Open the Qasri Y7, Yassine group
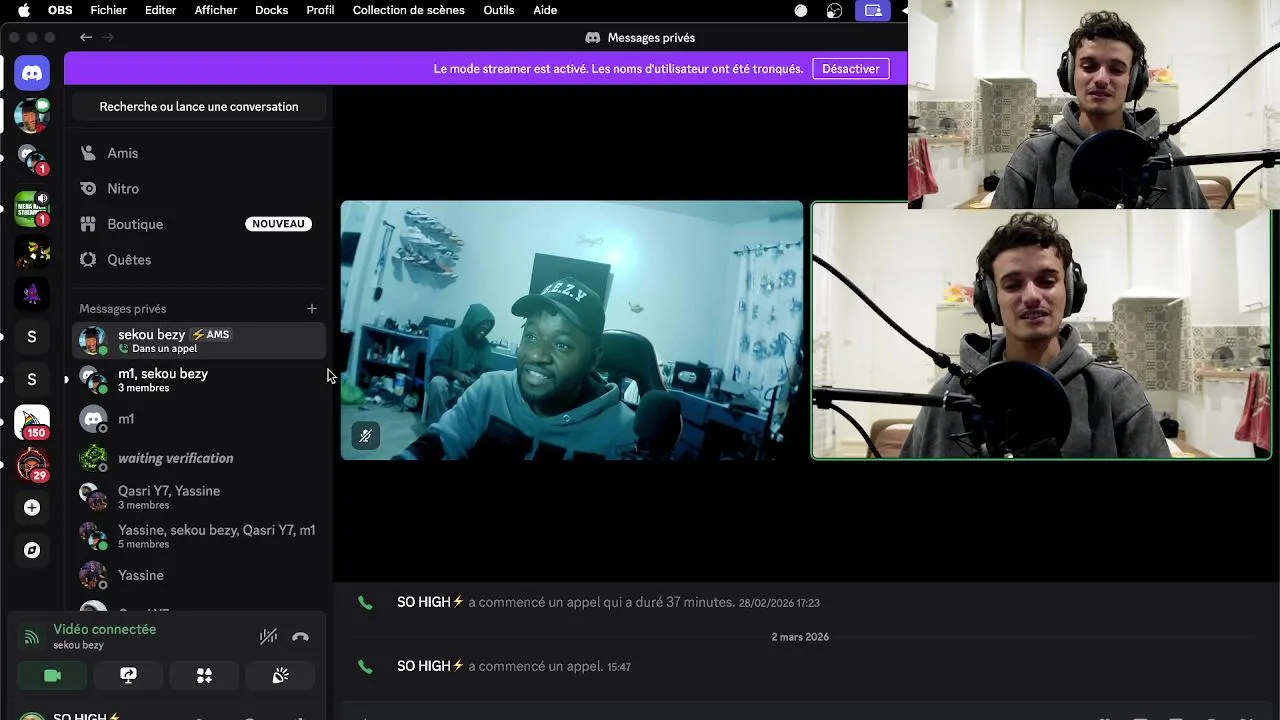The height and width of the screenshot is (720, 1280). [199, 497]
